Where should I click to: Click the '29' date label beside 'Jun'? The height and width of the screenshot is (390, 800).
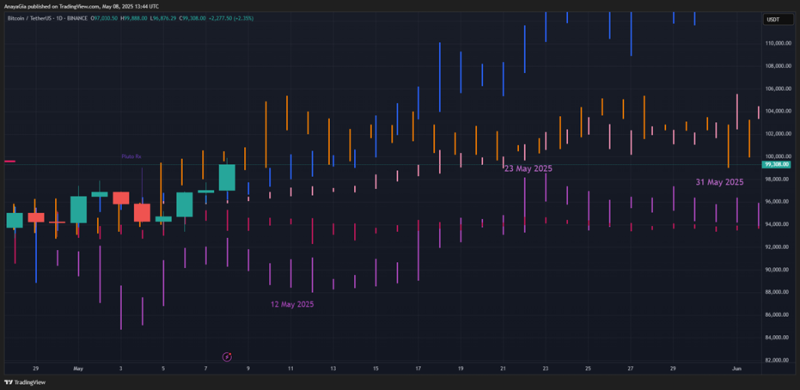[x=673, y=368]
